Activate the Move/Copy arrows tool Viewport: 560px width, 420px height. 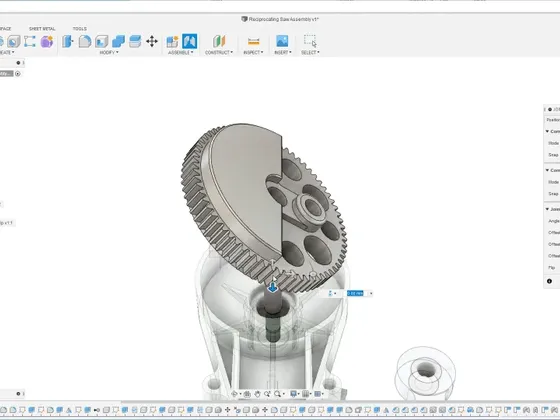[152, 41]
